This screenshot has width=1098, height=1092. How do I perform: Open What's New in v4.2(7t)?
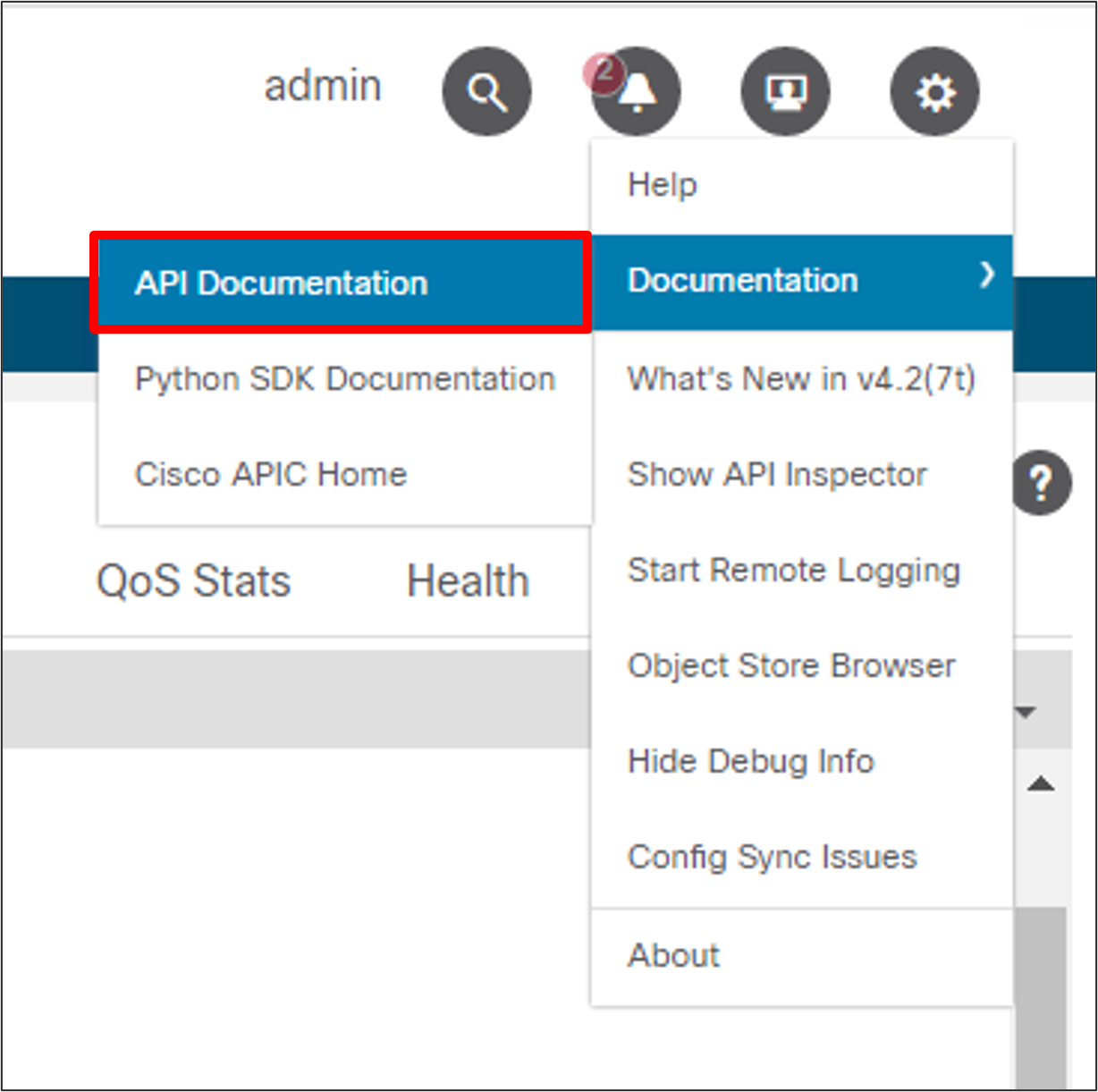coord(800,379)
